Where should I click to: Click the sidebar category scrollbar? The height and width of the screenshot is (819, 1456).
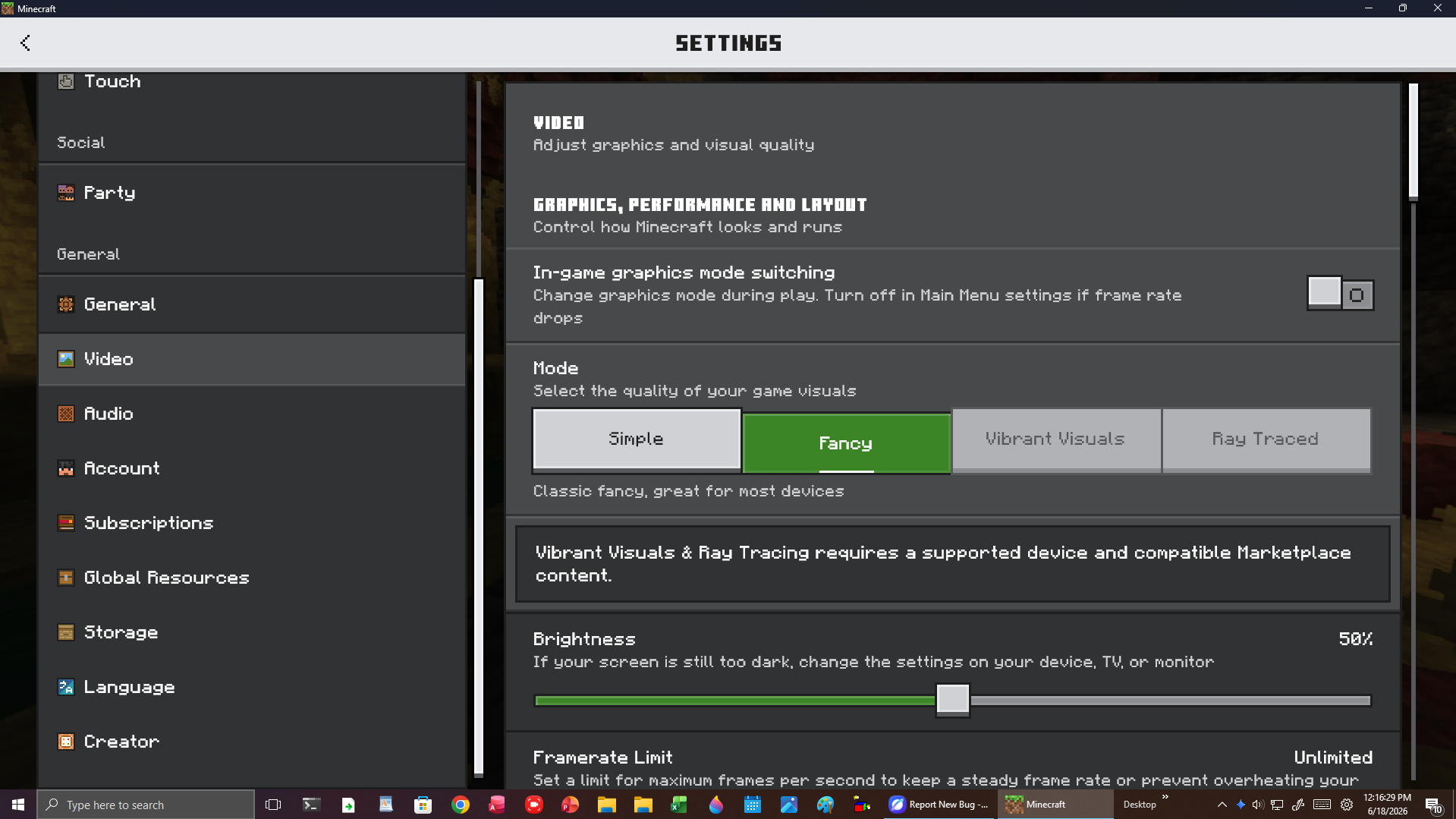(x=478, y=528)
